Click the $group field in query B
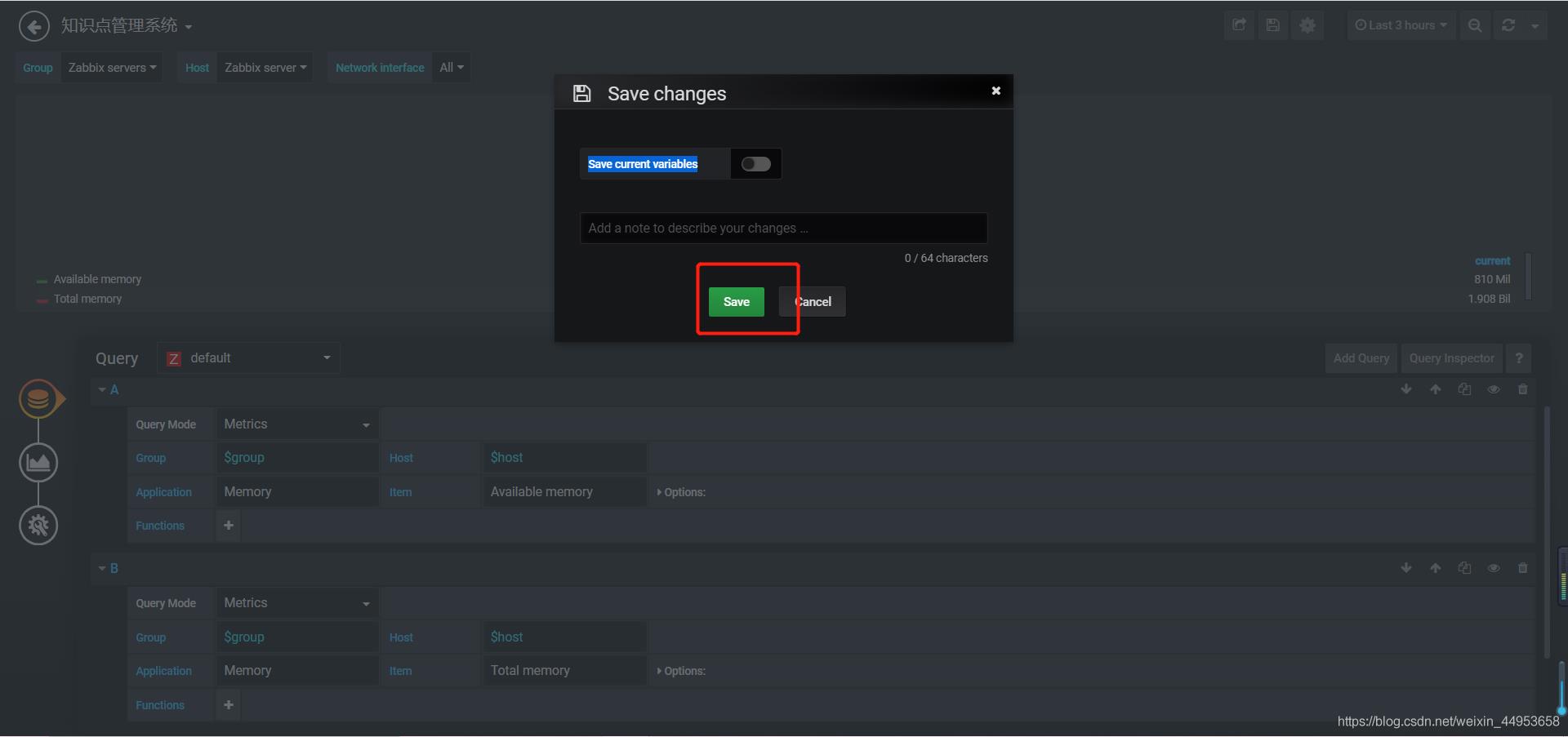 point(296,637)
